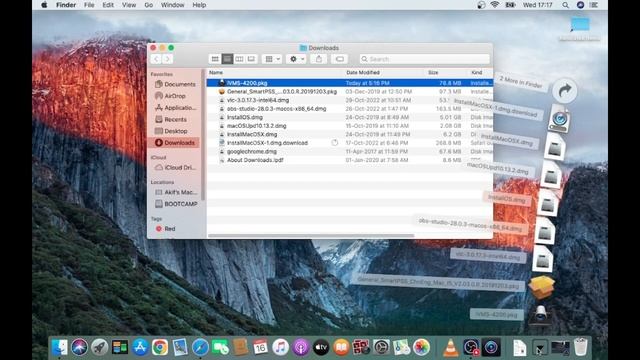
Task: Focus the Finder Search field
Action: click(x=424, y=59)
